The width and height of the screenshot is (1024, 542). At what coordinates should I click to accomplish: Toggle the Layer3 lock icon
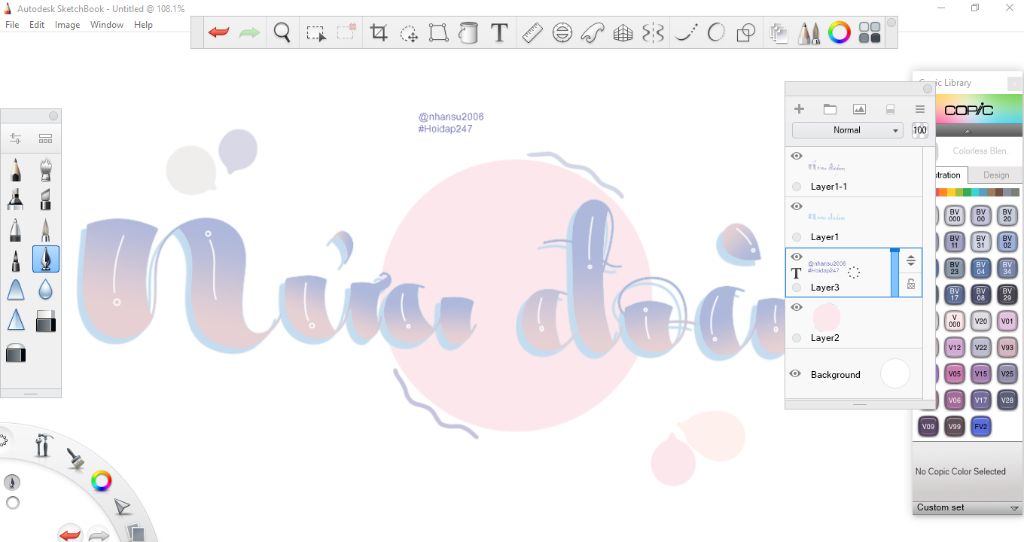(x=911, y=284)
